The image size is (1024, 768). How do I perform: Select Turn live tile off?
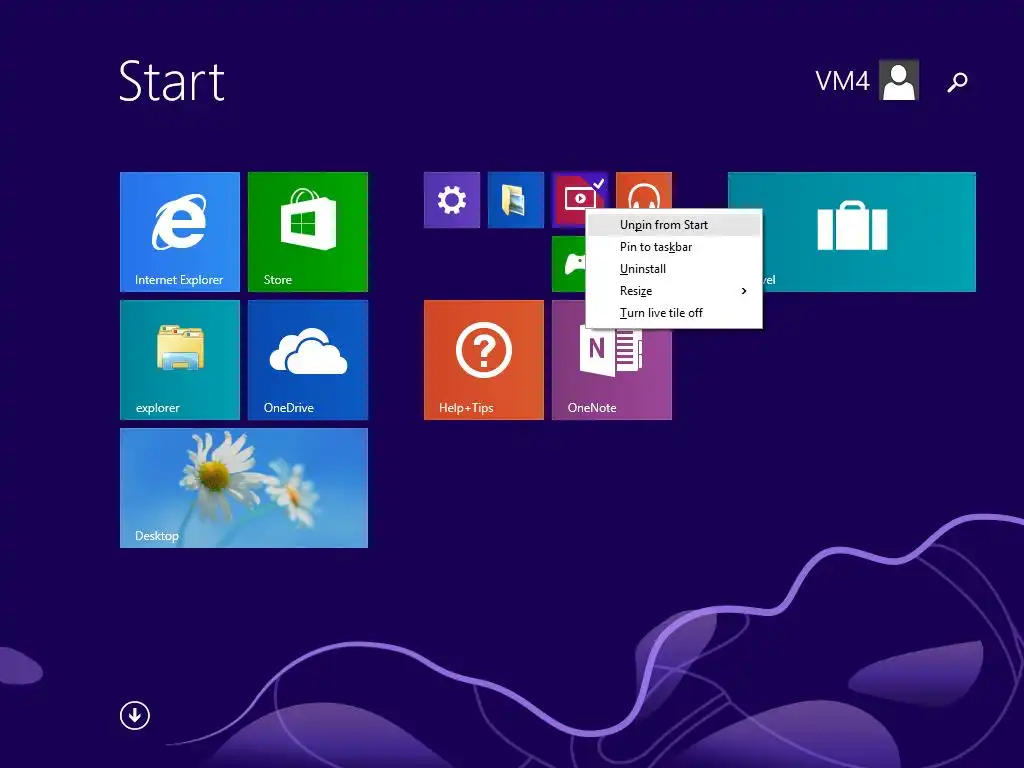(x=674, y=313)
